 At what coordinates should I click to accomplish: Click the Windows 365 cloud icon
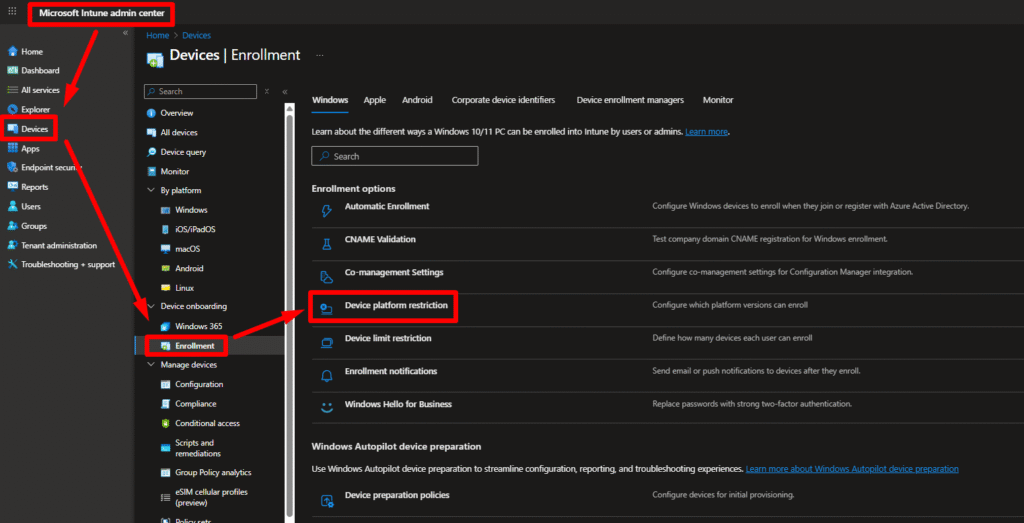[x=165, y=326]
